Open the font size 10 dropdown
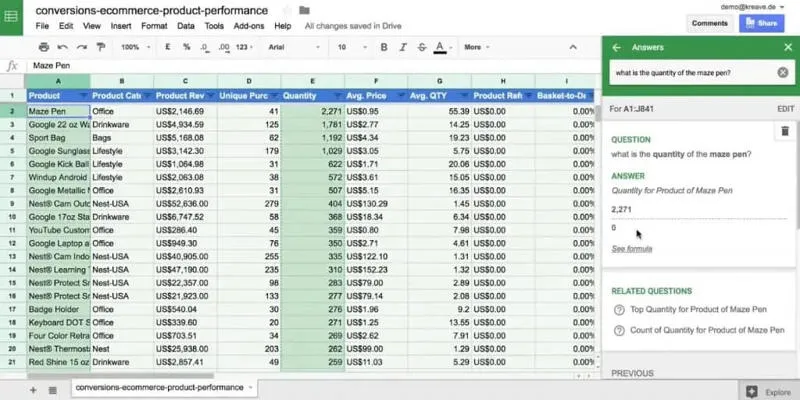Image resolution: width=800 pixels, height=400 pixels. coord(352,47)
